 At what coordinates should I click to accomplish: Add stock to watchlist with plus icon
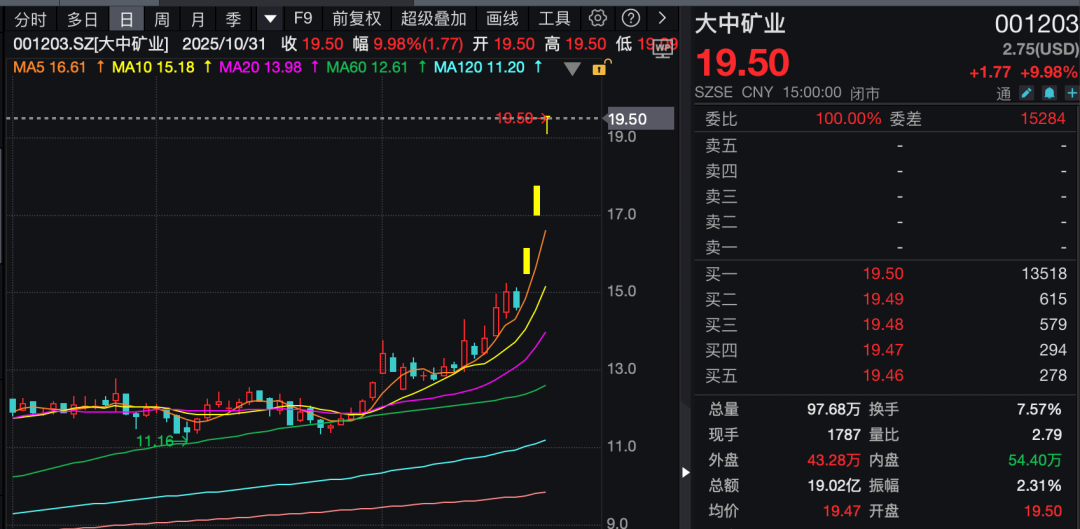1071,93
